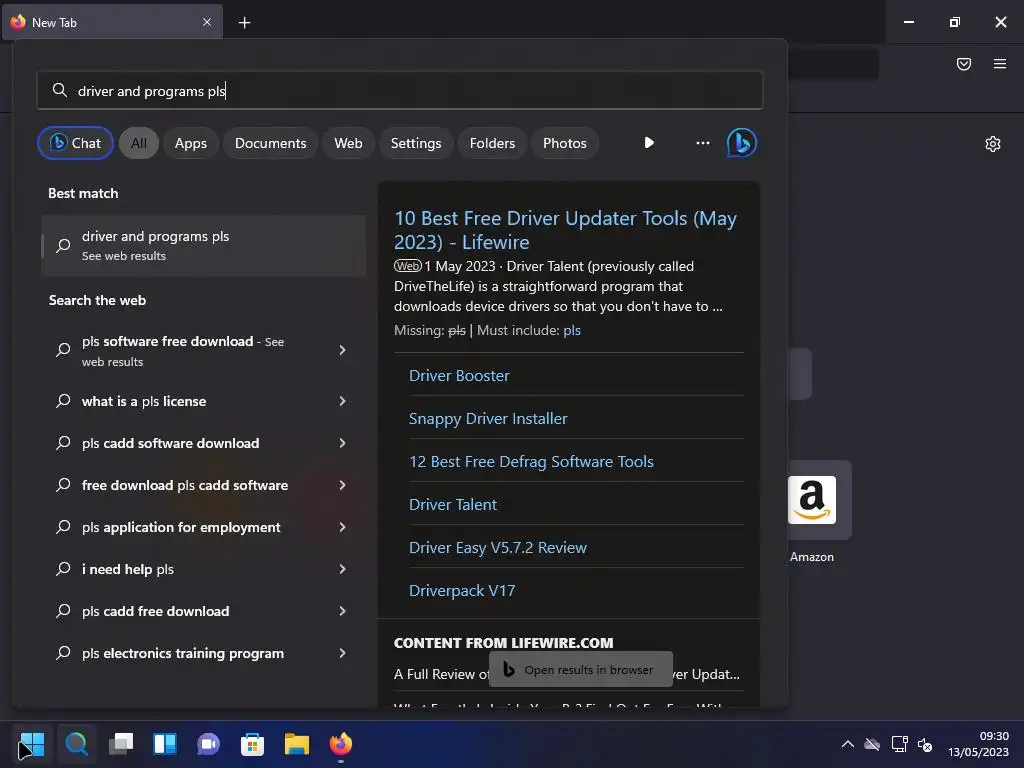
Task: Click the OneDrive tray icon
Action: pyautogui.click(x=872, y=744)
